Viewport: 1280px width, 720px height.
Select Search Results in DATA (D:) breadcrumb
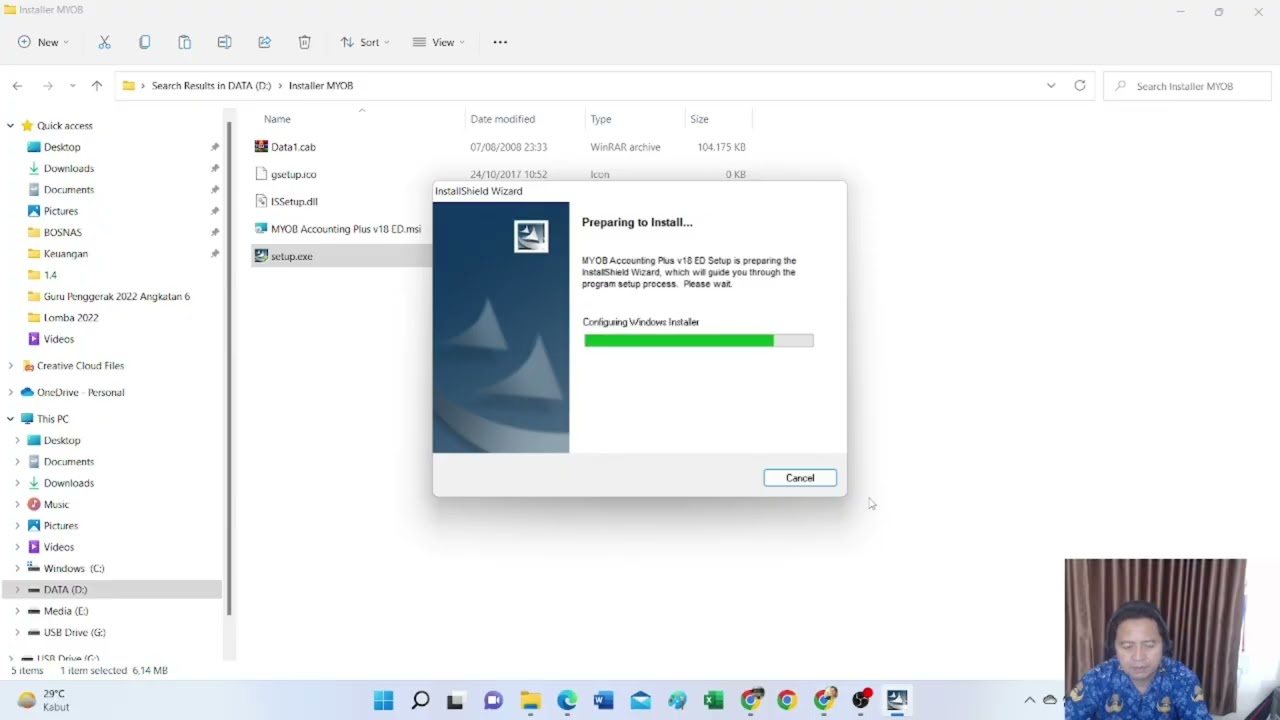(x=211, y=86)
